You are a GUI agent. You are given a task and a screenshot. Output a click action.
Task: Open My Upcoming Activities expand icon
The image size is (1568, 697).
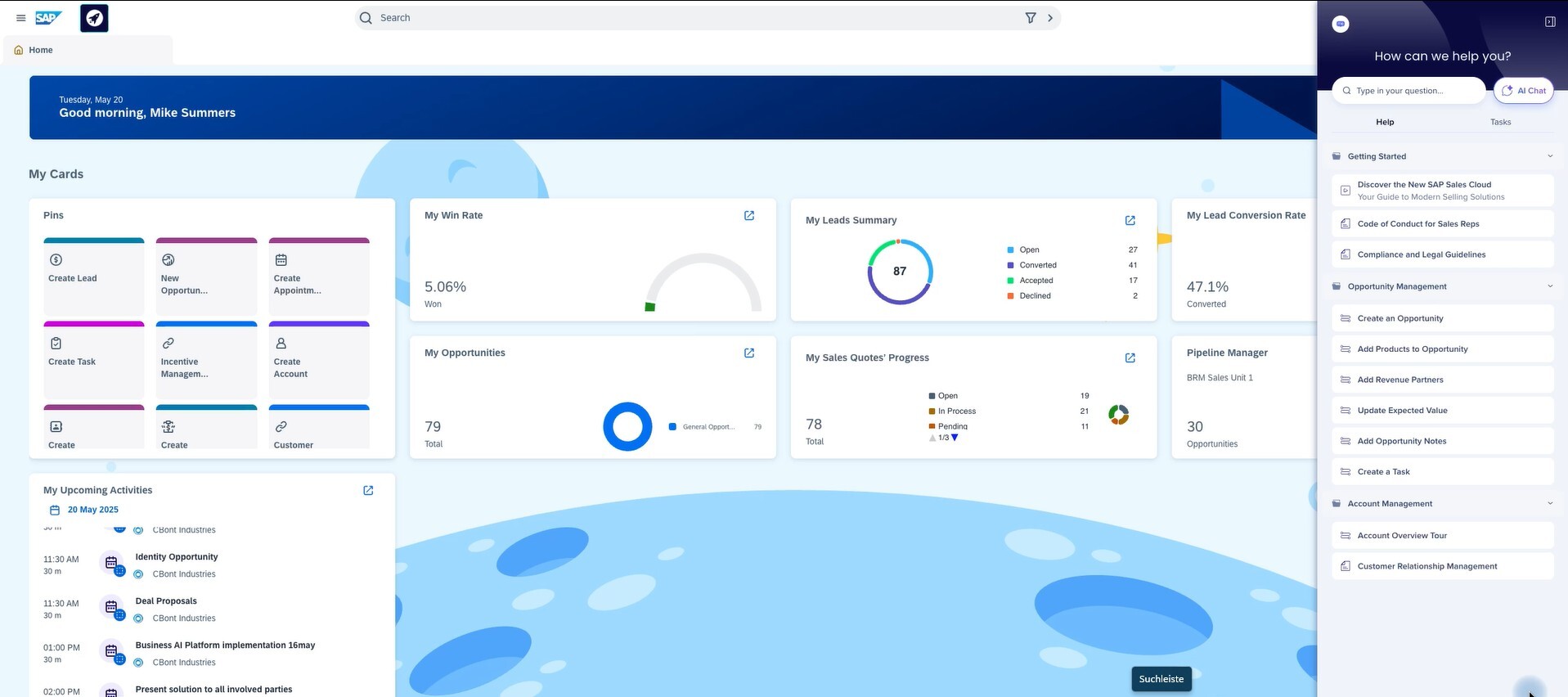pyautogui.click(x=368, y=491)
